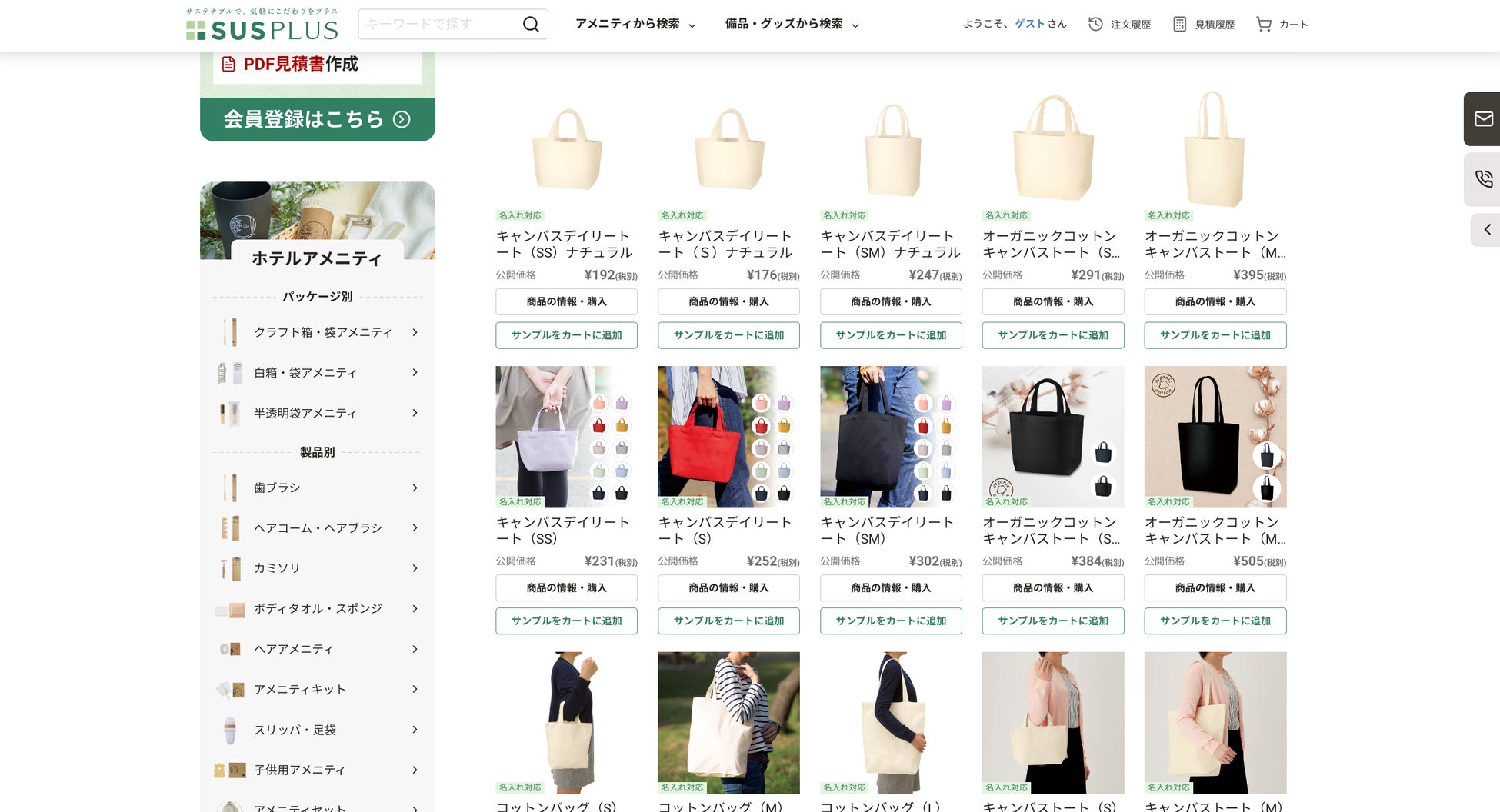The height and width of the screenshot is (812, 1500).
Task: Click PDF見積書作成 button
Action: [x=318, y=65]
